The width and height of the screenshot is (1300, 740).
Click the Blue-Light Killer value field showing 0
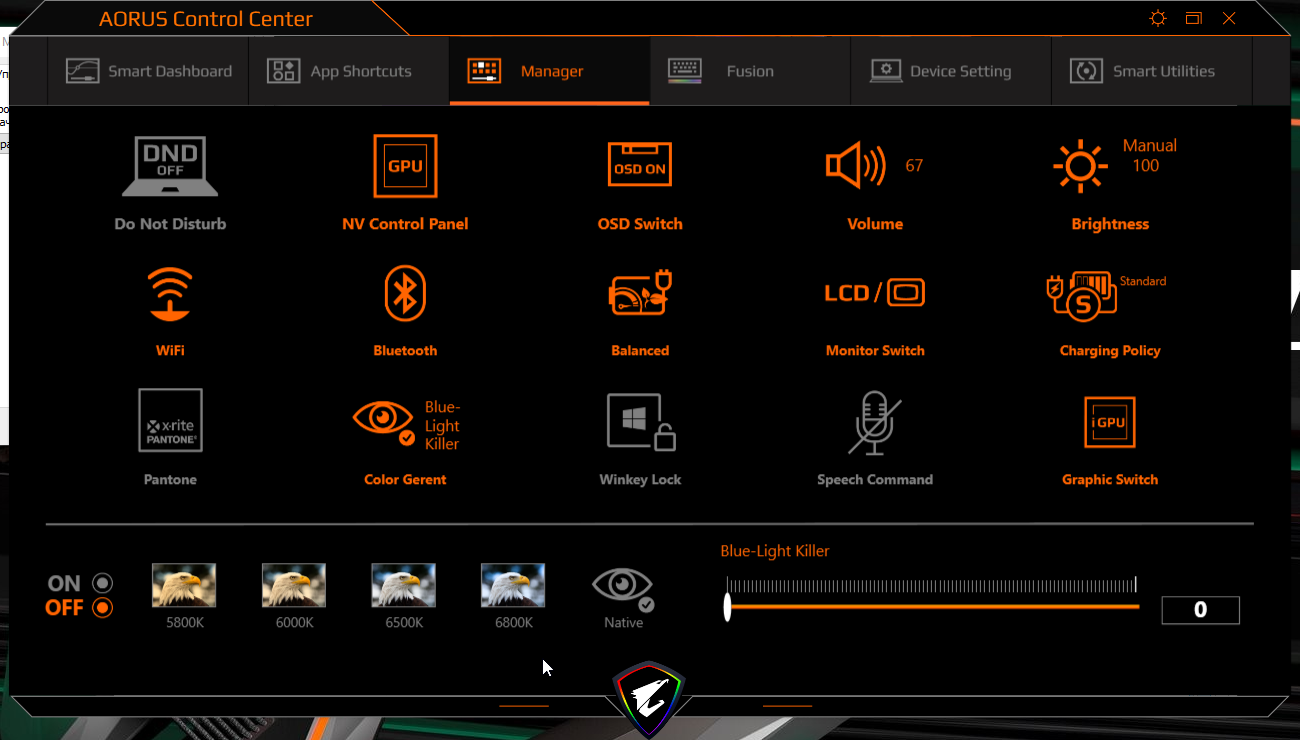tap(1200, 610)
